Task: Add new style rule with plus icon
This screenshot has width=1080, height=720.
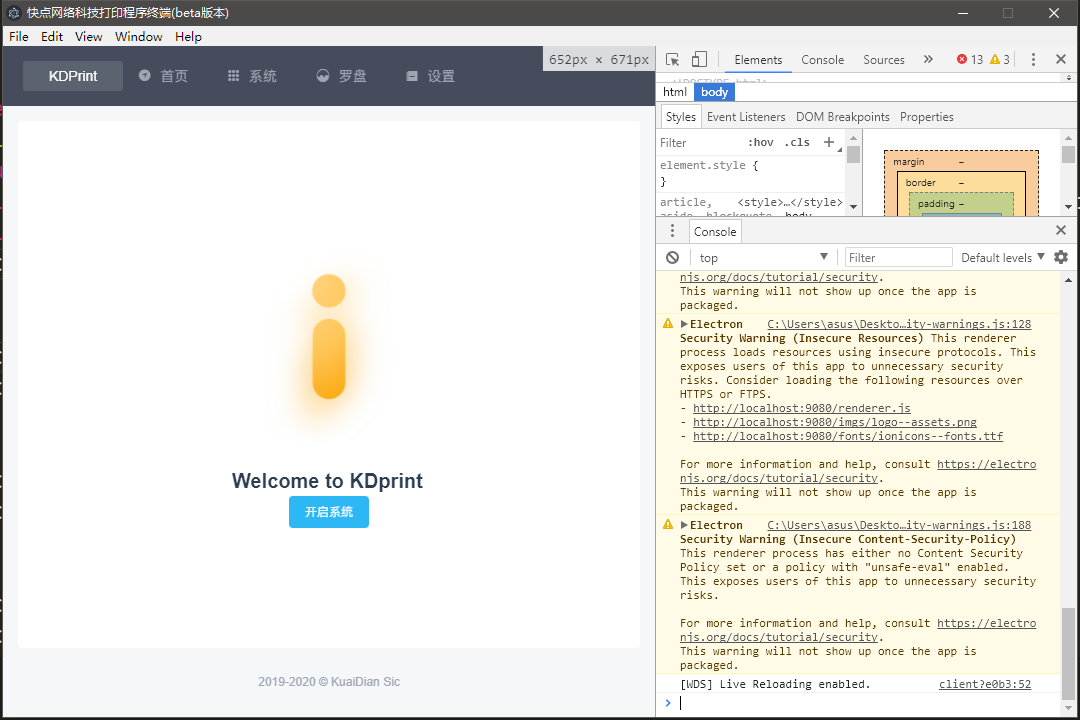Action: 829,142
